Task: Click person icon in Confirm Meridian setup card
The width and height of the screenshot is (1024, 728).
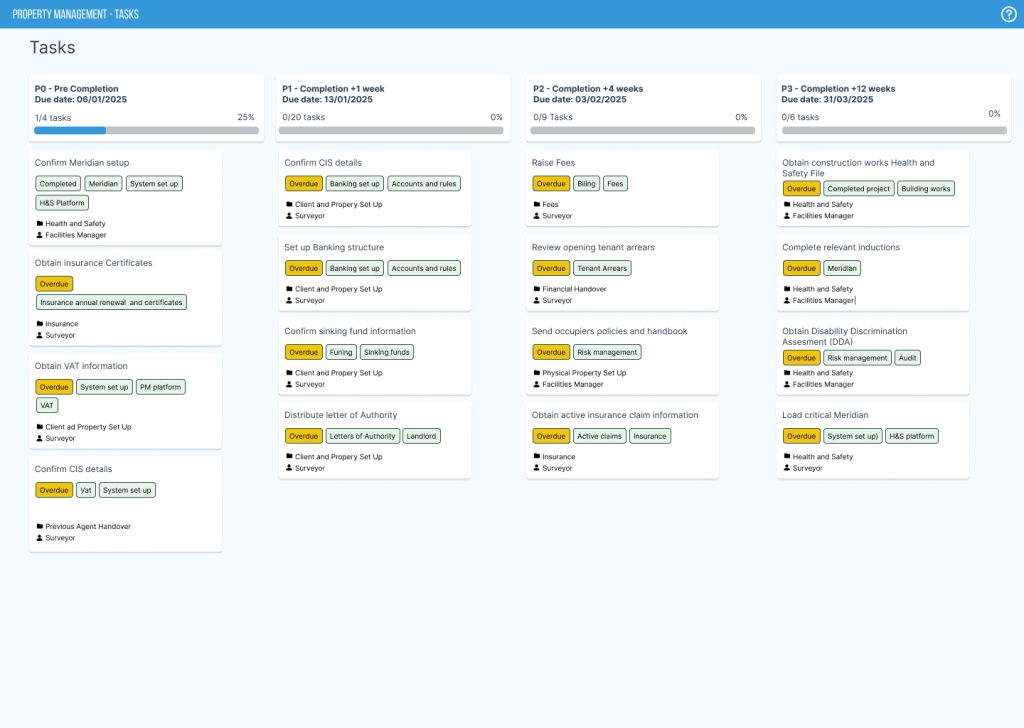Action: [x=39, y=235]
